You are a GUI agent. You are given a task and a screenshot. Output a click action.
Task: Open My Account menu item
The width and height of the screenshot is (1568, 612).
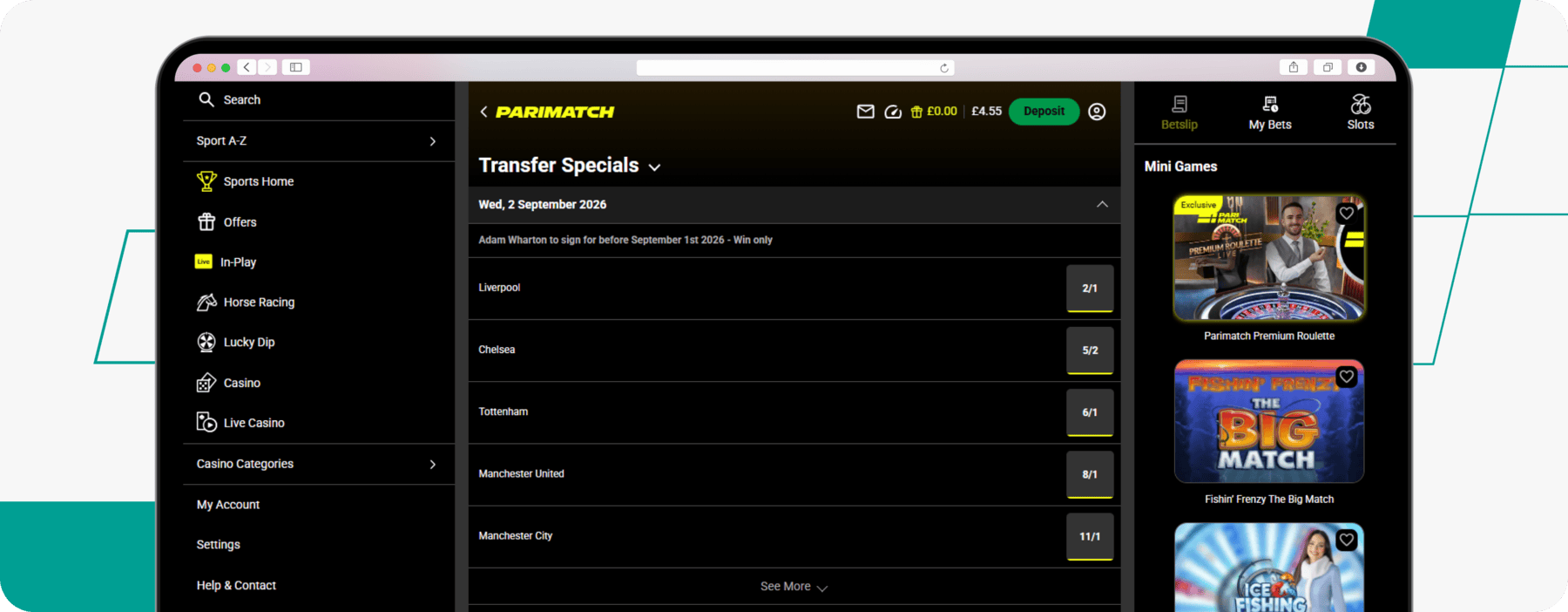tap(228, 504)
